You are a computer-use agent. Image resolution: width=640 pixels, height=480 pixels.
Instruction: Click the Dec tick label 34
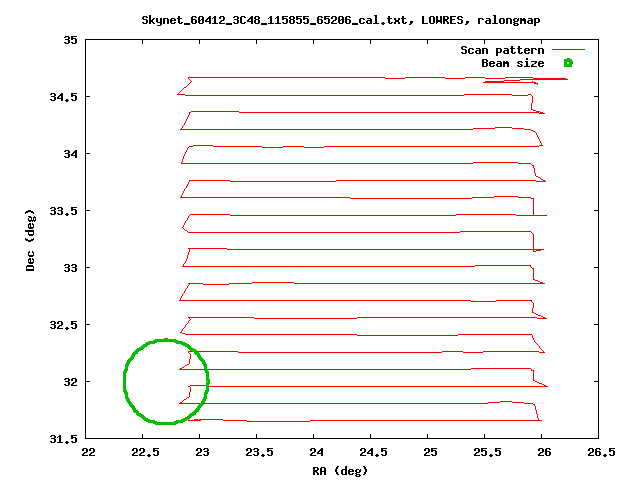point(70,154)
